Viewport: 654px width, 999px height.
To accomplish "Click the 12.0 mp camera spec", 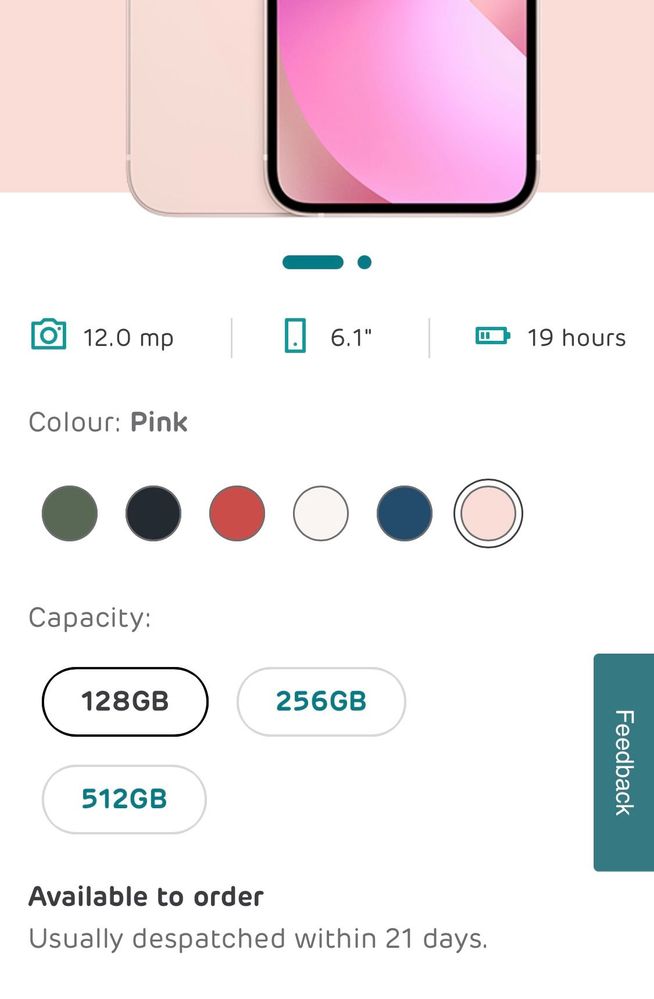I will pos(128,338).
